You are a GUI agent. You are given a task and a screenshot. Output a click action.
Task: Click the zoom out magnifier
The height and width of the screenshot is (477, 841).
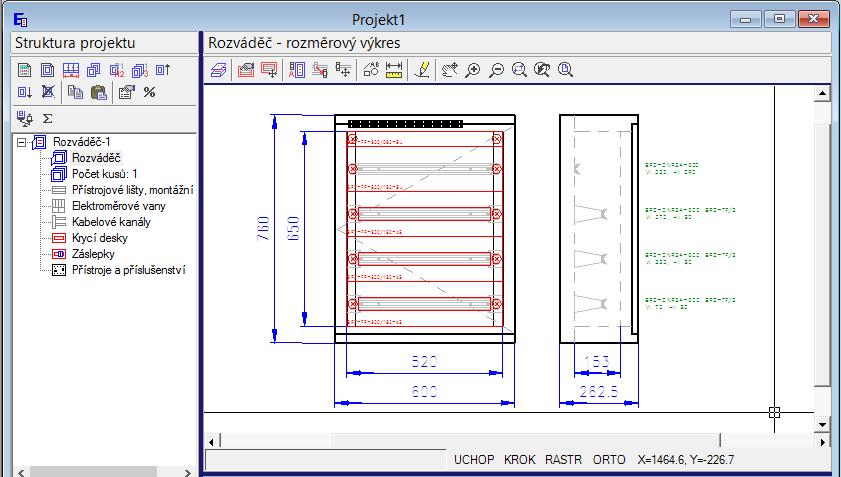496,70
